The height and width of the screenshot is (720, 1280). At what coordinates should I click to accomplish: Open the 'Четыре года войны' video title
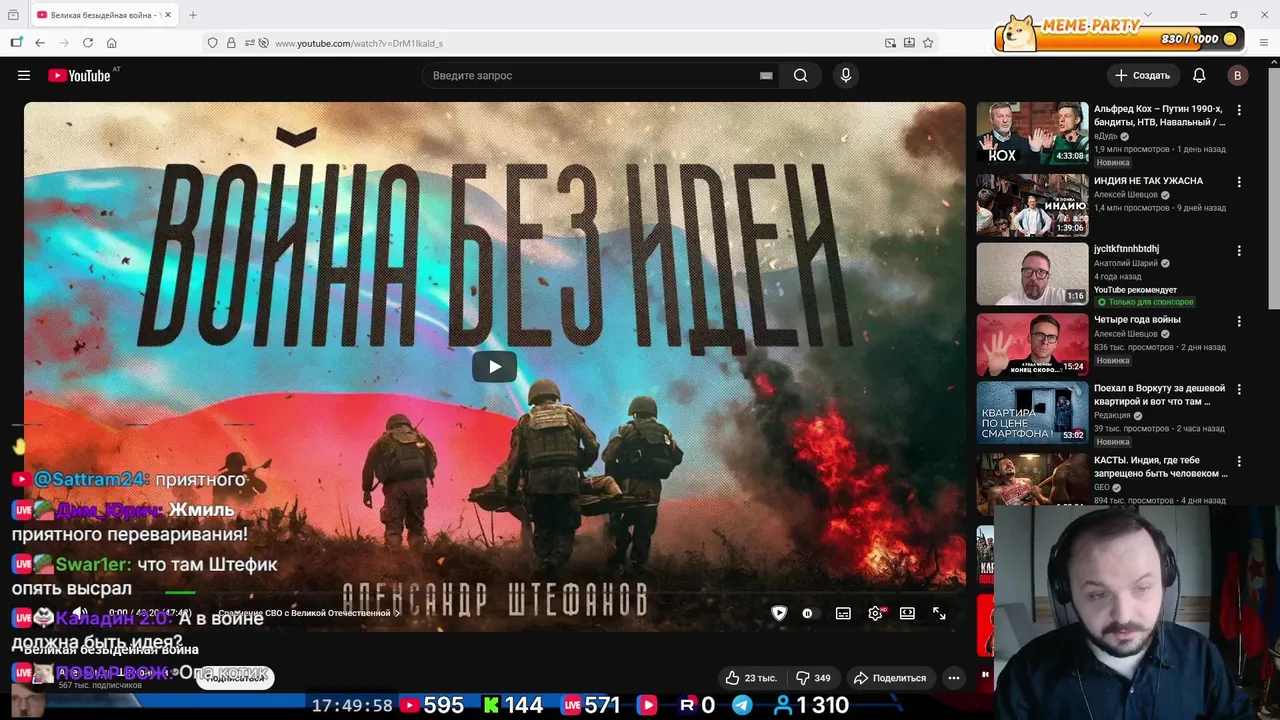[1137, 320]
